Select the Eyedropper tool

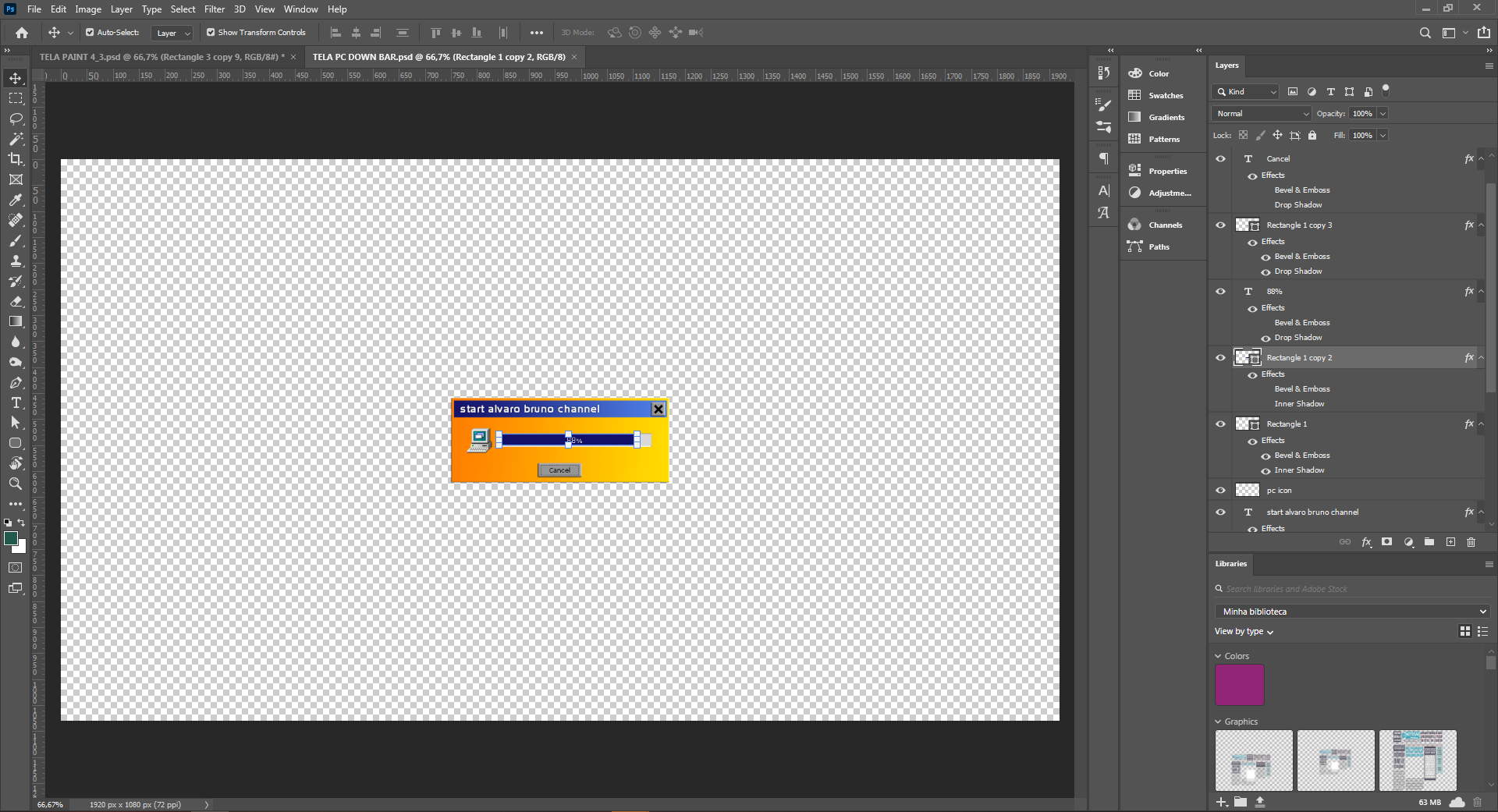(x=16, y=200)
